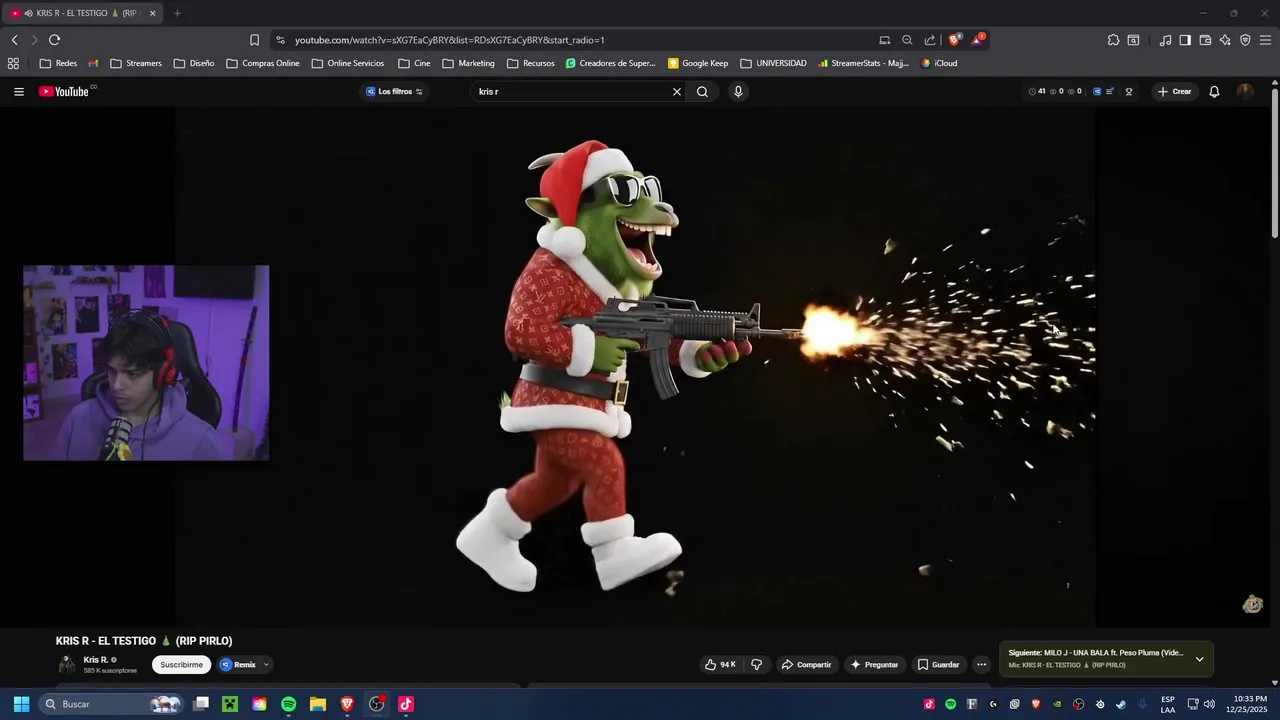
Task: Open the browser extensions puzzle icon
Action: [1113, 40]
